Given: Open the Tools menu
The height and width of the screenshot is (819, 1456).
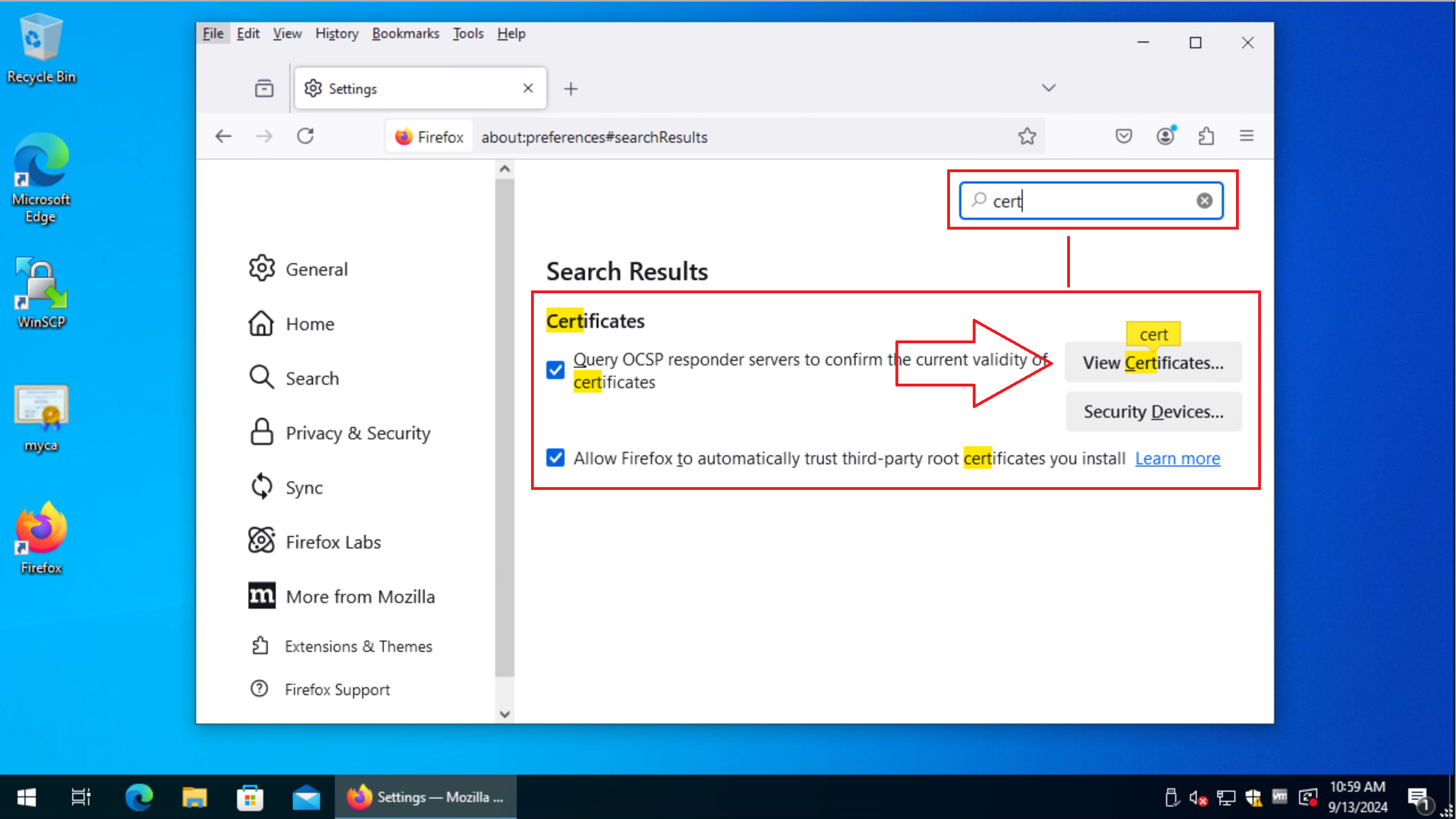Looking at the screenshot, I should pos(468,34).
